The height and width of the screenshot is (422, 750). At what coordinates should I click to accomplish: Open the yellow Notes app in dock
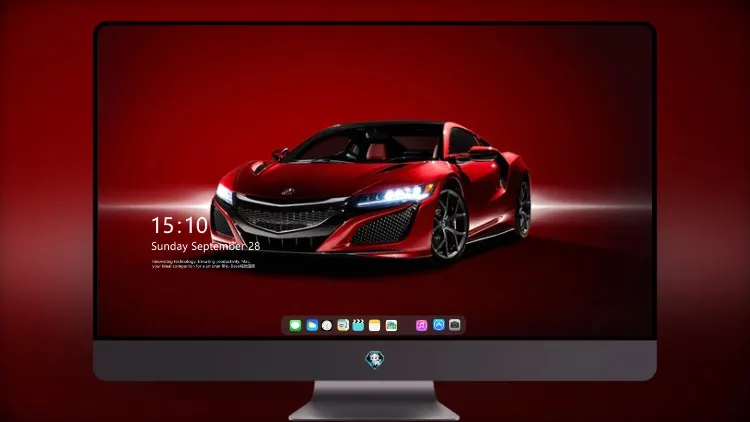375,325
